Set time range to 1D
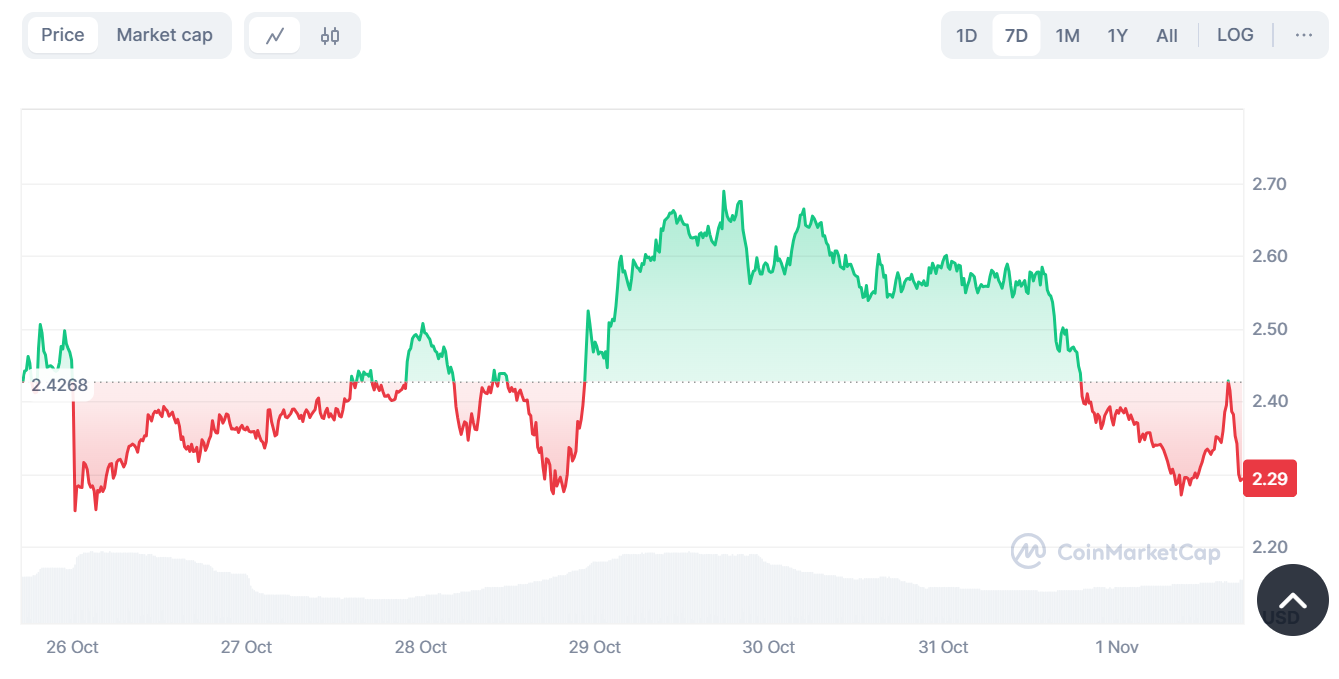This screenshot has height=679, width=1339. click(966, 36)
